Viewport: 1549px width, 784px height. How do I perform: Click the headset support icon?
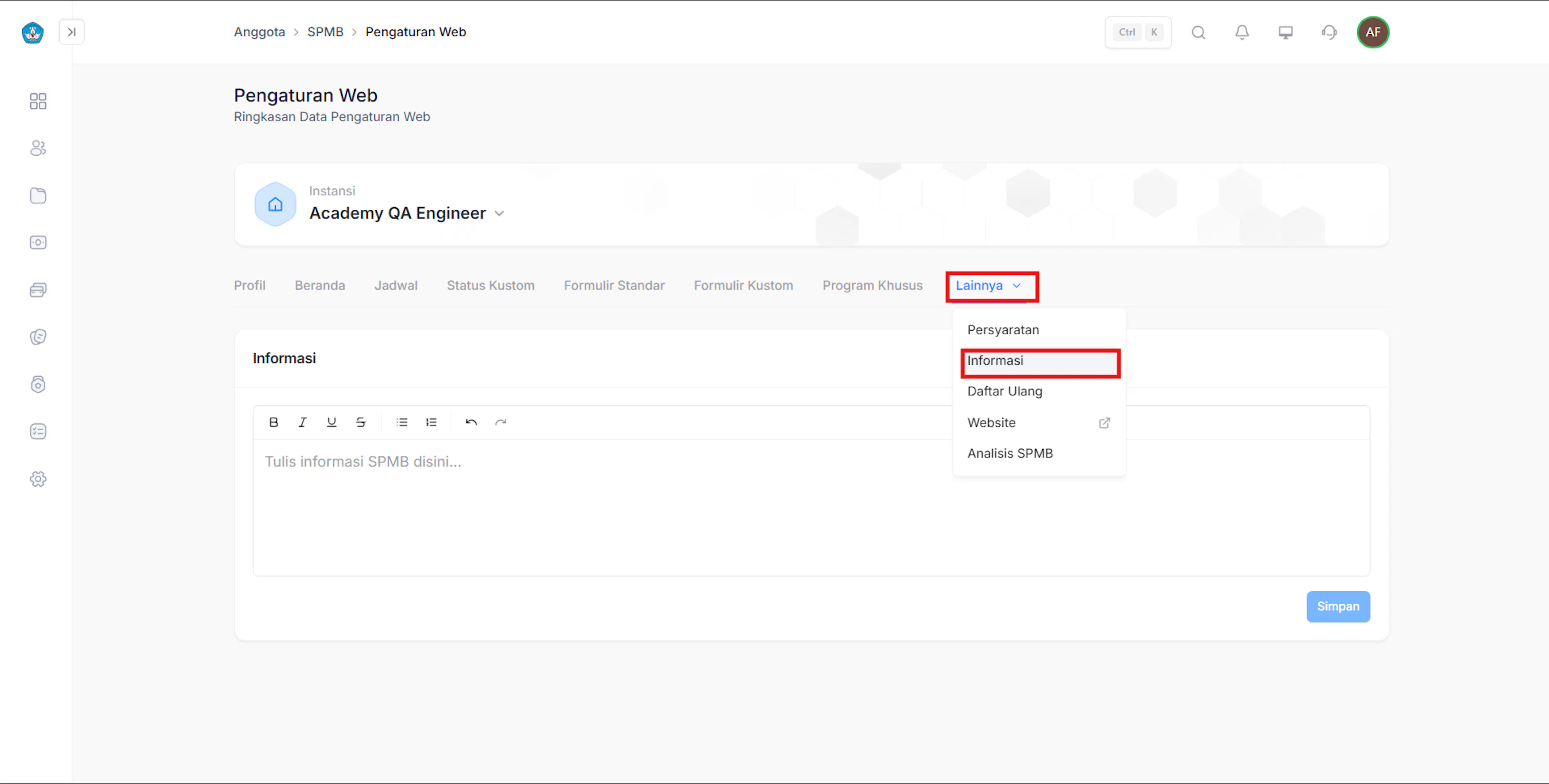click(x=1329, y=33)
